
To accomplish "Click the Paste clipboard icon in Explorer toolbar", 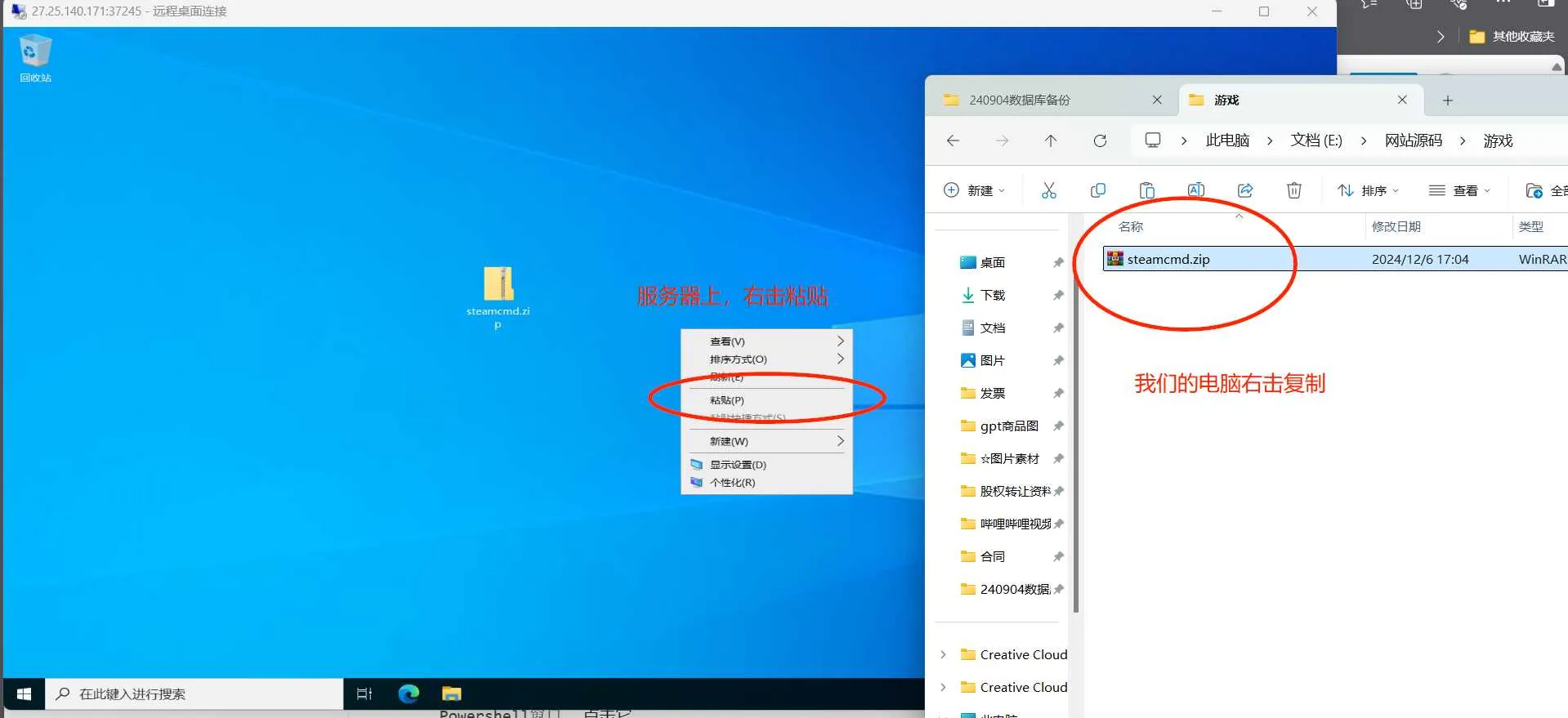I will pos(1147,190).
